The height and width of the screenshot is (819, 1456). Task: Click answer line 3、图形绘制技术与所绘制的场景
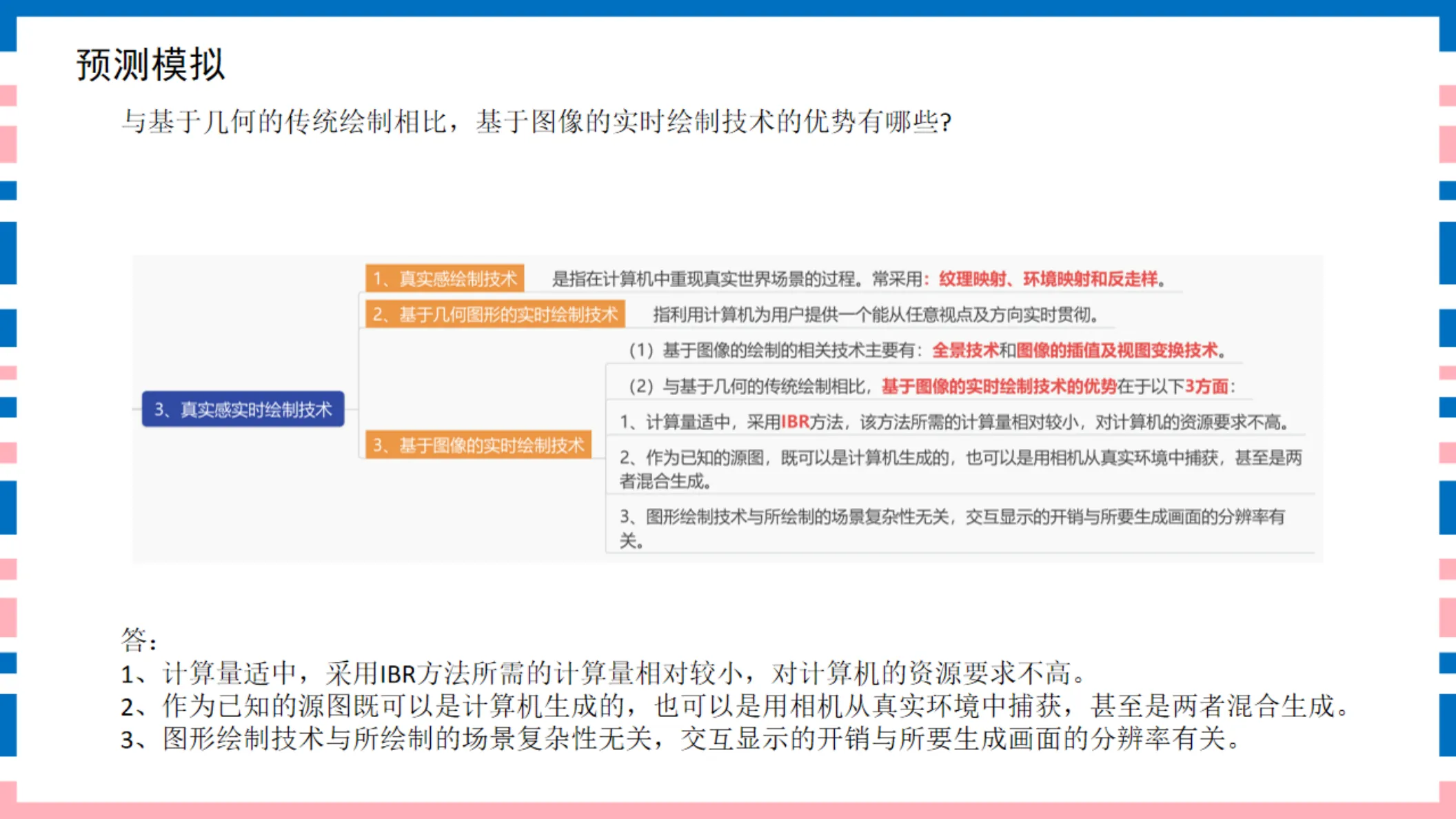681,739
